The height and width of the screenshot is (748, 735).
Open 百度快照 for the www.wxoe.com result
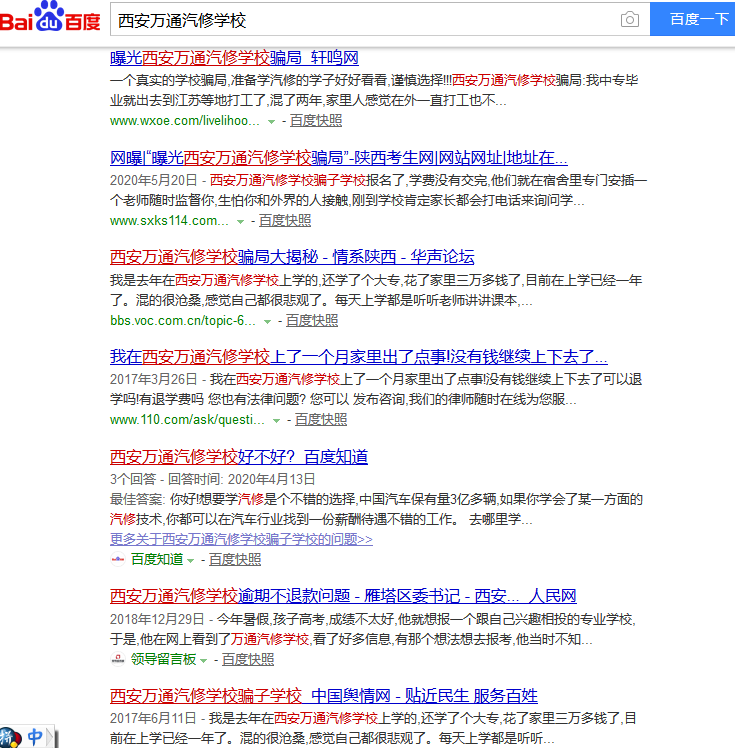[316, 120]
